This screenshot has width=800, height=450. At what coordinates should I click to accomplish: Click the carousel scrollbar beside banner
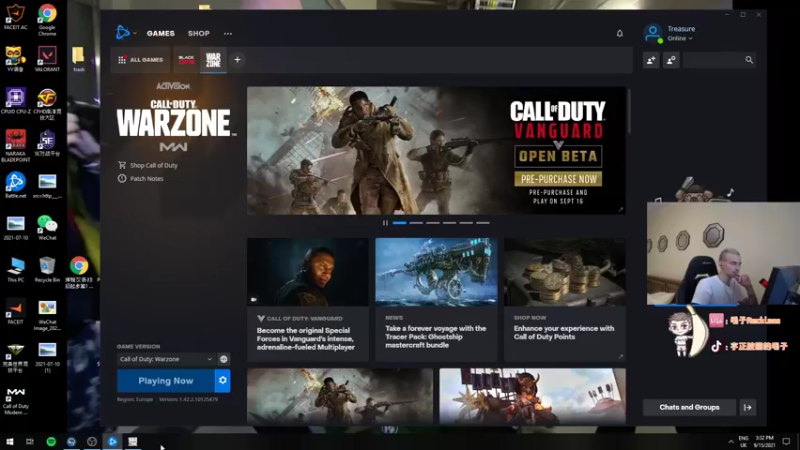[629, 111]
